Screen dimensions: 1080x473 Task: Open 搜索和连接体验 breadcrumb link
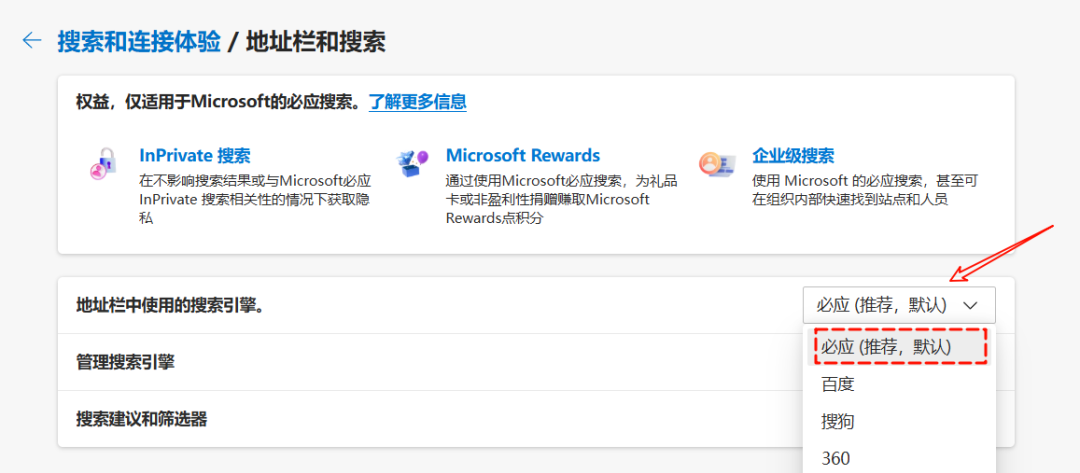139,41
